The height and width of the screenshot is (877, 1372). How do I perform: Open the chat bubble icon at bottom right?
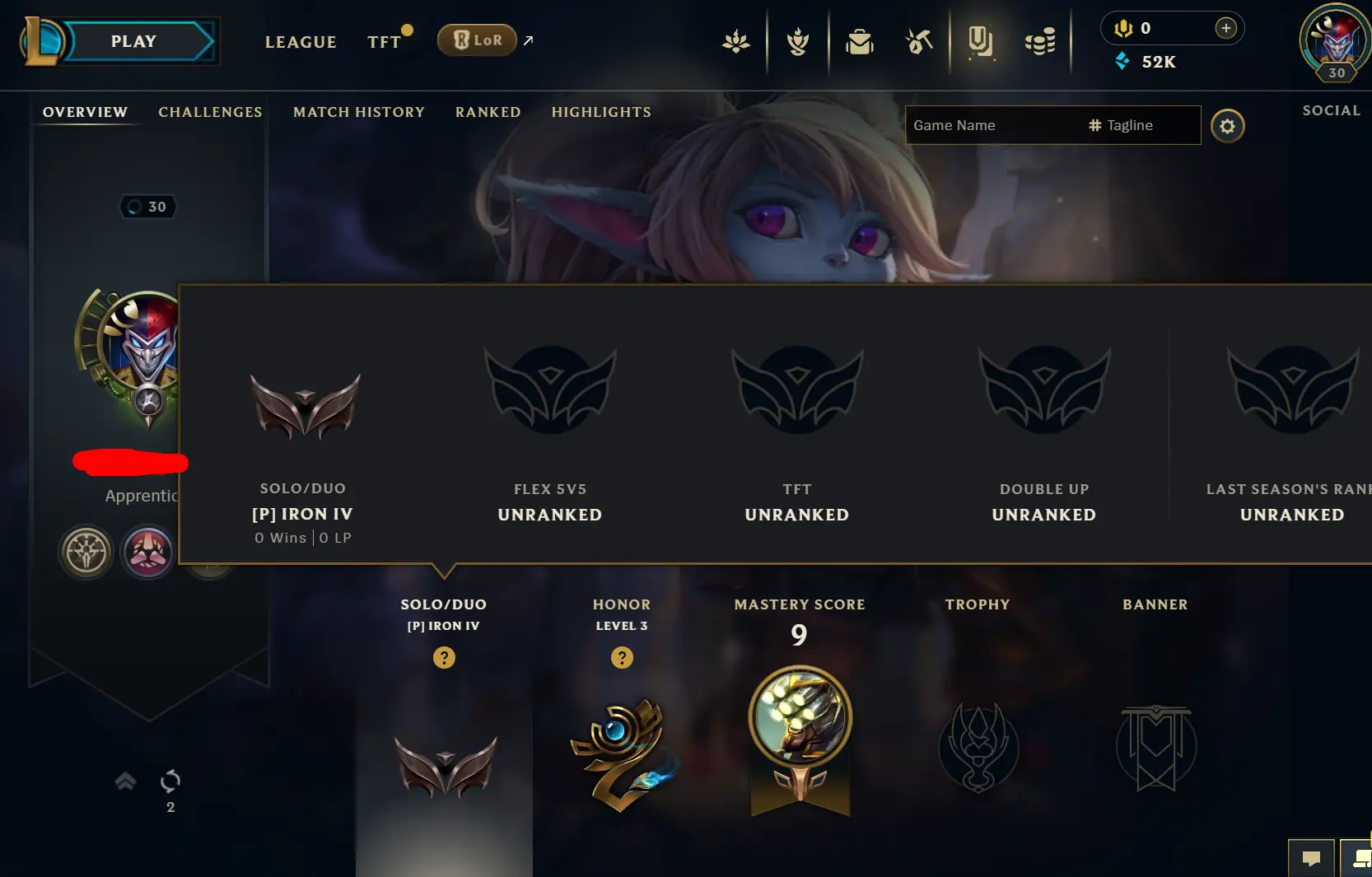click(1311, 859)
